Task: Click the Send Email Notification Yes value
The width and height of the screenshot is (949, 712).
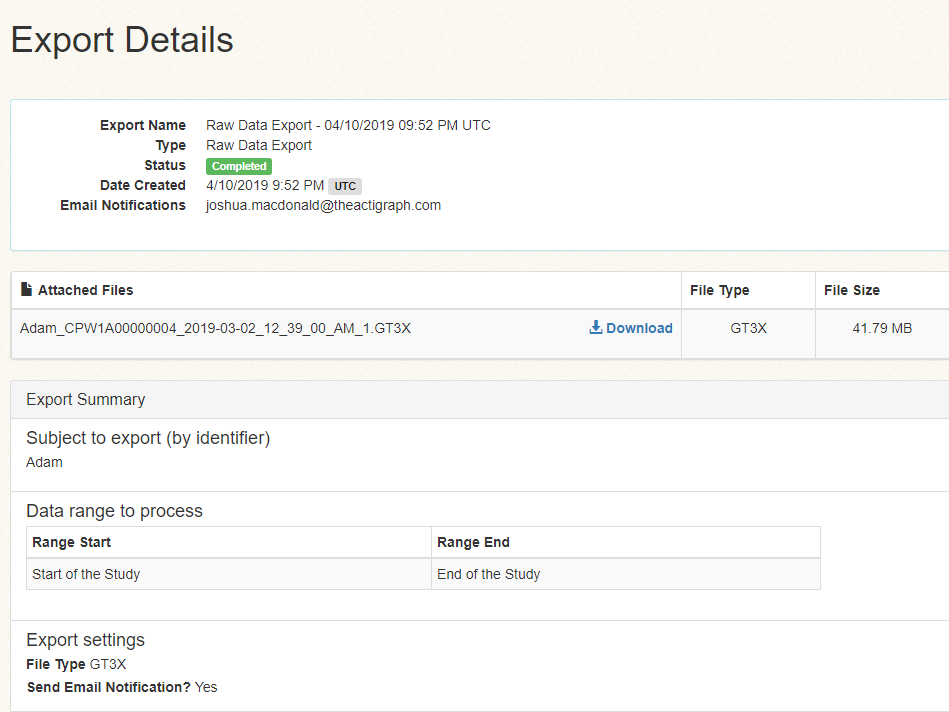Action: [x=206, y=687]
